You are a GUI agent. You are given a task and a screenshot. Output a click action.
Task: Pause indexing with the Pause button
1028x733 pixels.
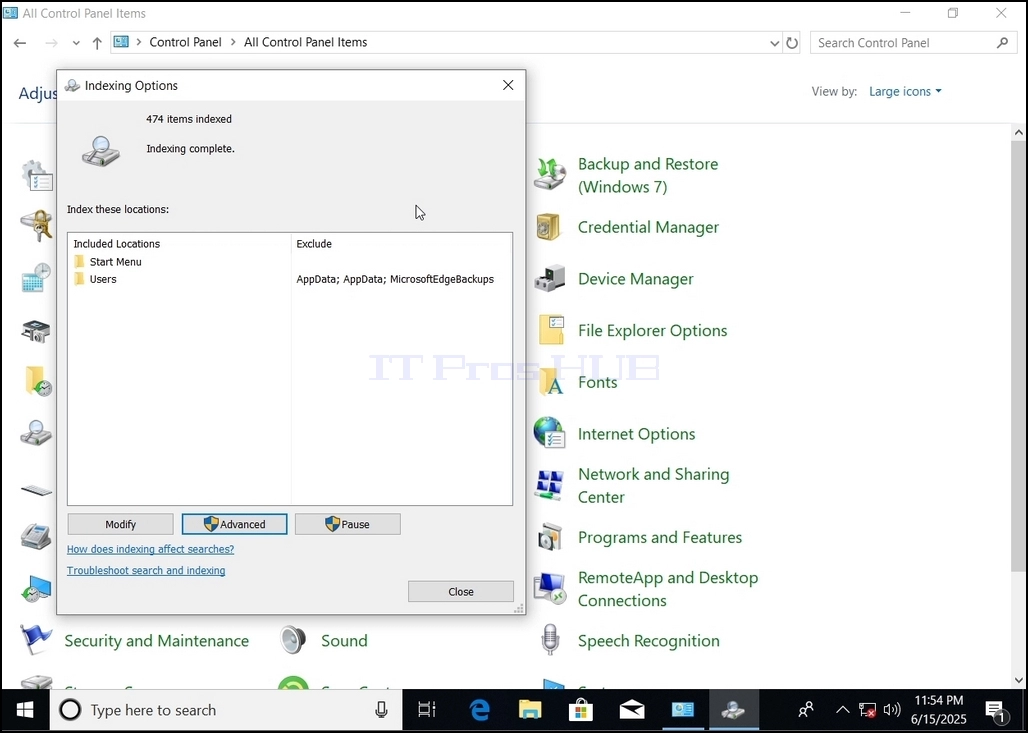(x=347, y=524)
